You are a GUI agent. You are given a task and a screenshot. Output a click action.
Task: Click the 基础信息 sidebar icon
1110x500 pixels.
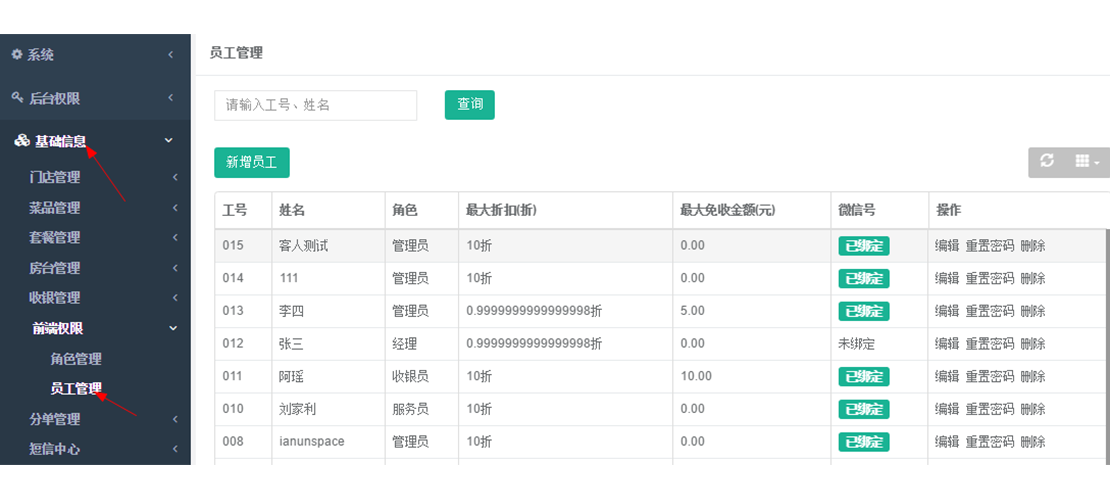(22, 141)
